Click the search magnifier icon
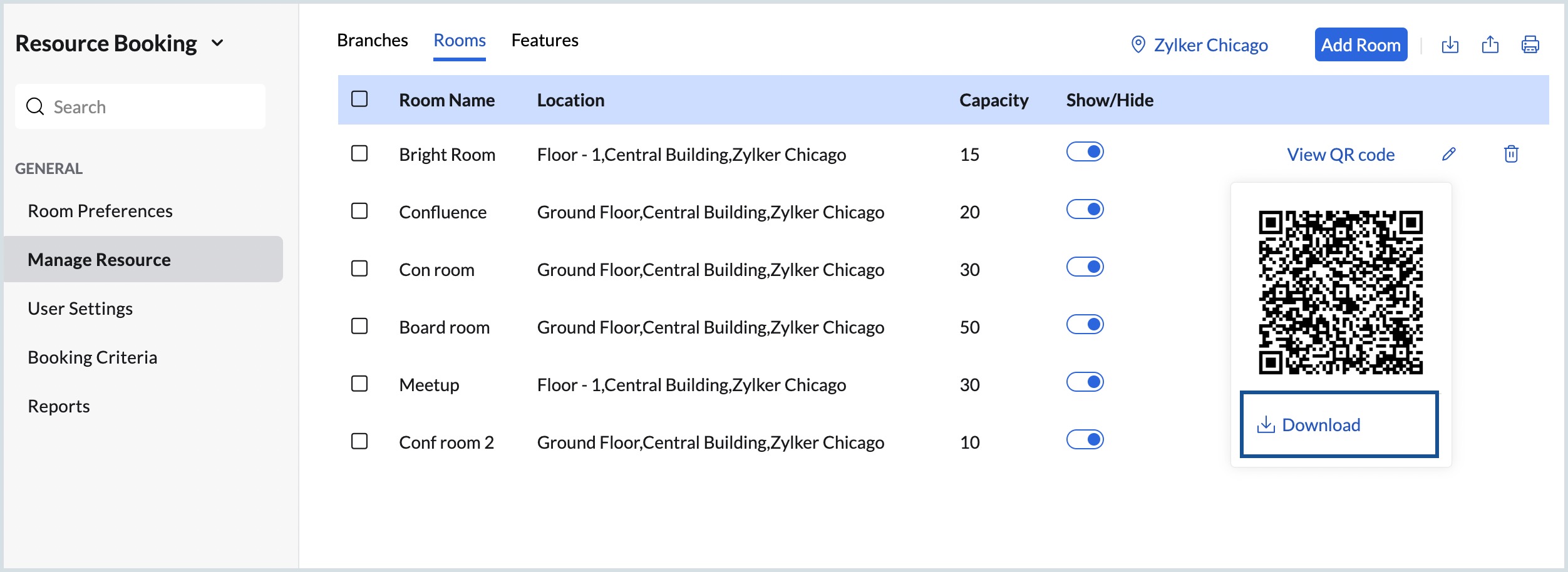The height and width of the screenshot is (572, 1568). 35,107
